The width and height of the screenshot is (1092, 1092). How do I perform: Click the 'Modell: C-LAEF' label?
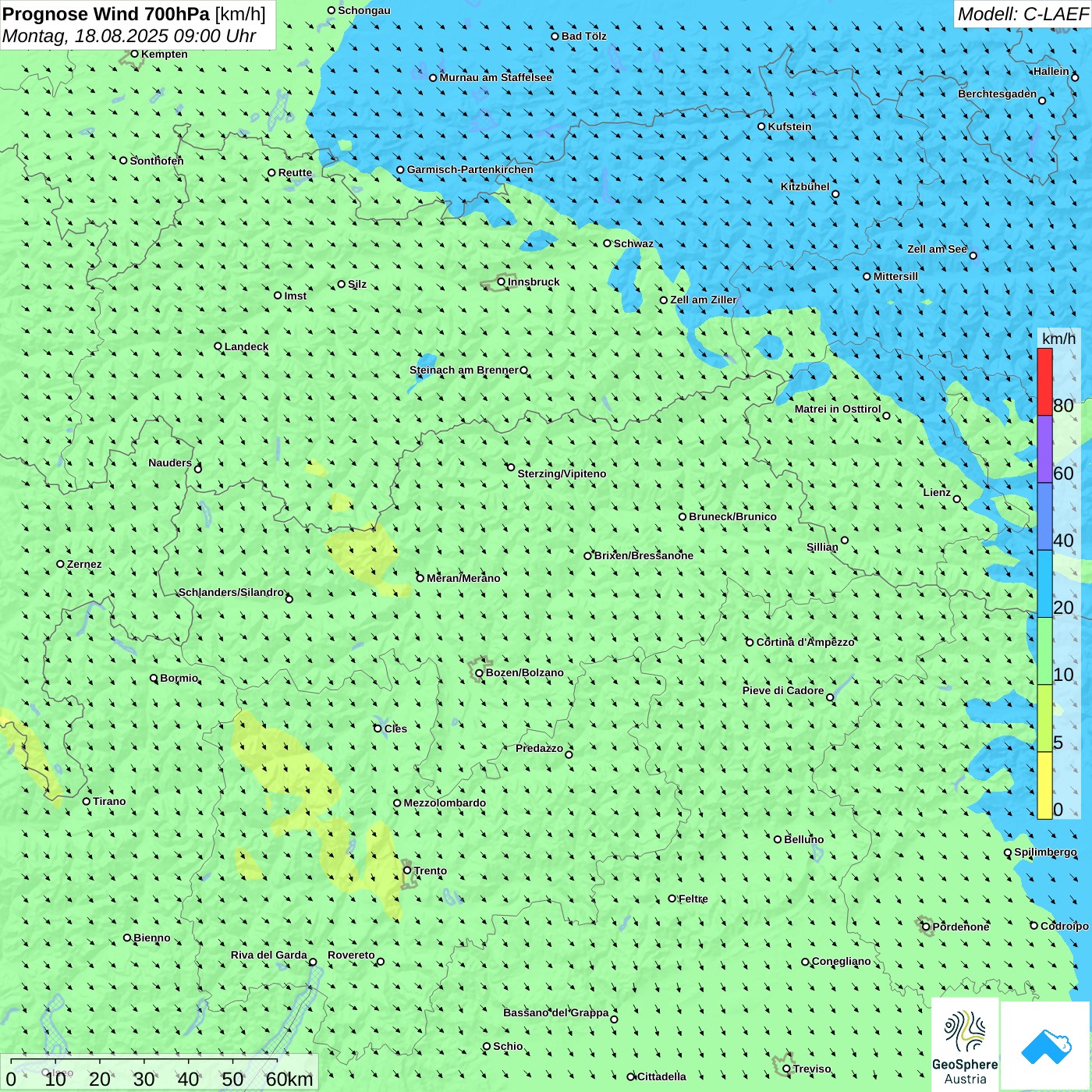(x=1022, y=14)
